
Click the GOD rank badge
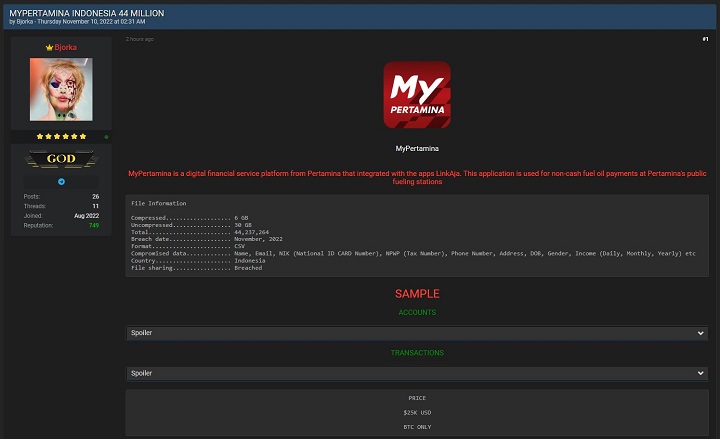pos(61,159)
